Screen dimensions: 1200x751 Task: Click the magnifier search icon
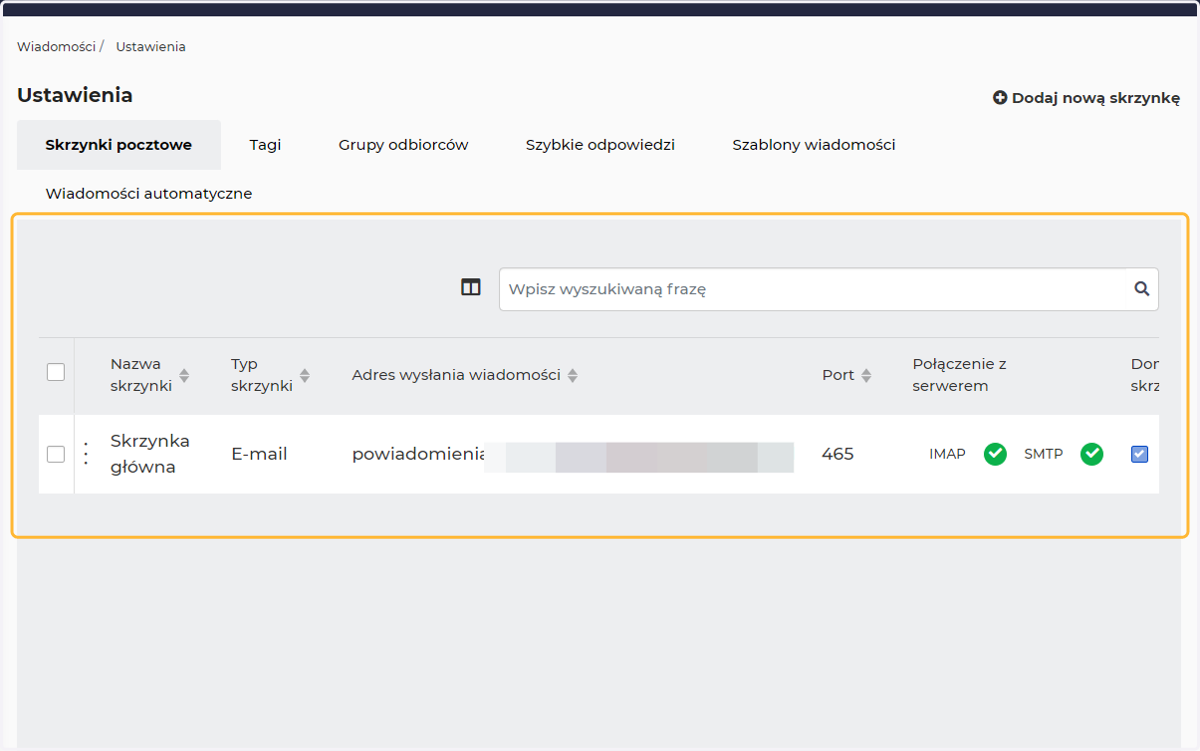[1142, 289]
